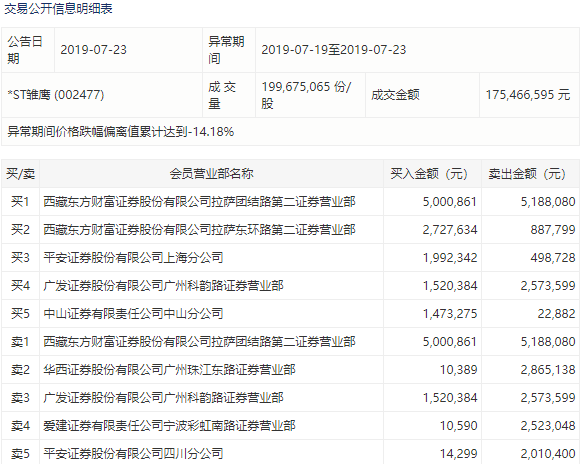The width and height of the screenshot is (586, 464).
Task: Select the 成交量 label cell
Action: 229,95
